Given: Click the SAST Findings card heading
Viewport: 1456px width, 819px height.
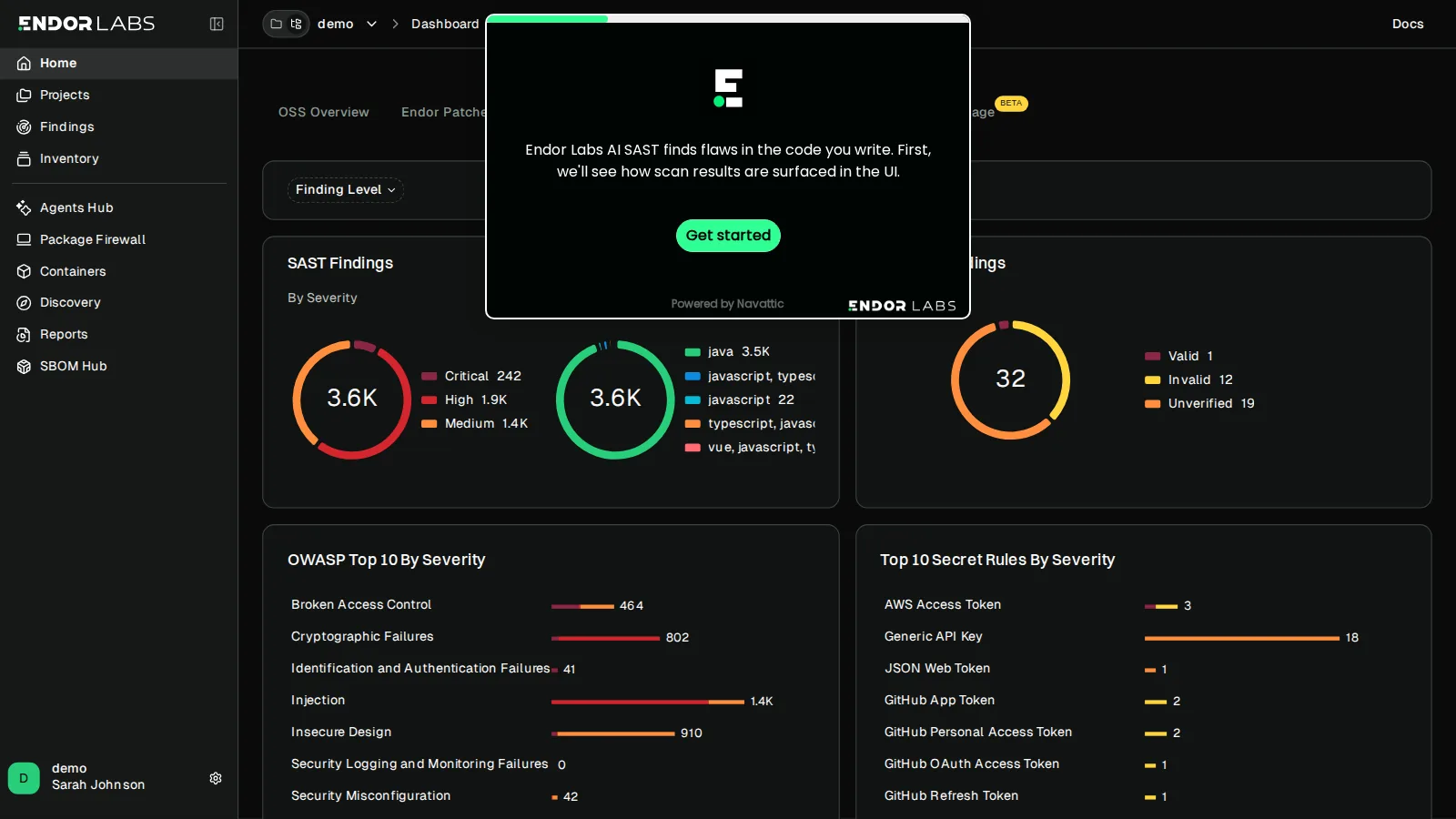Looking at the screenshot, I should (x=340, y=264).
